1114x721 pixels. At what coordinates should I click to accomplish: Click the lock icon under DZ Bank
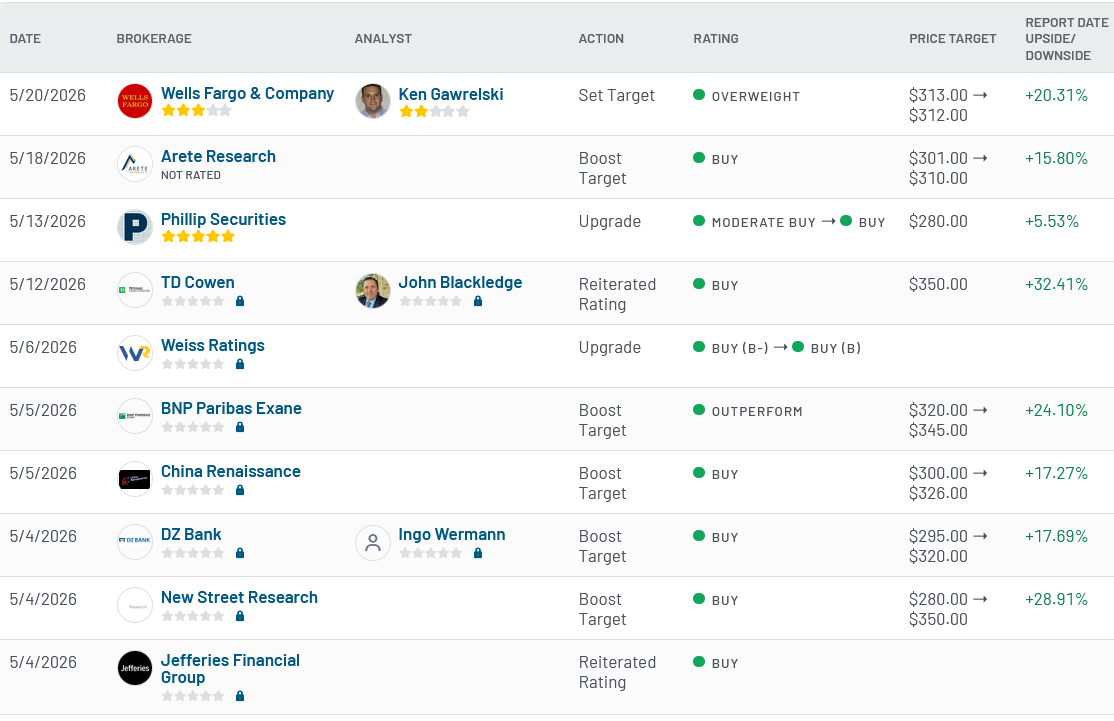[x=240, y=553]
